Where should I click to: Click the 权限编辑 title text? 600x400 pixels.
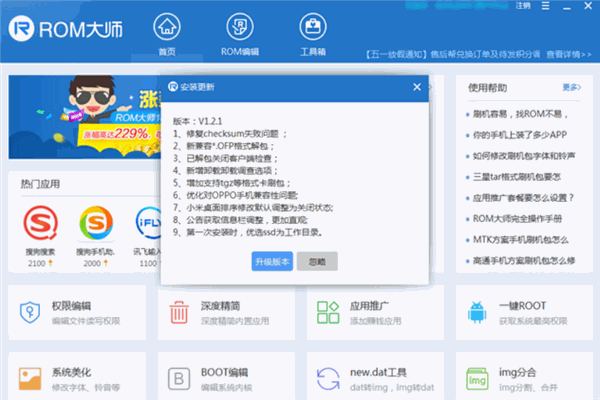[71, 306]
